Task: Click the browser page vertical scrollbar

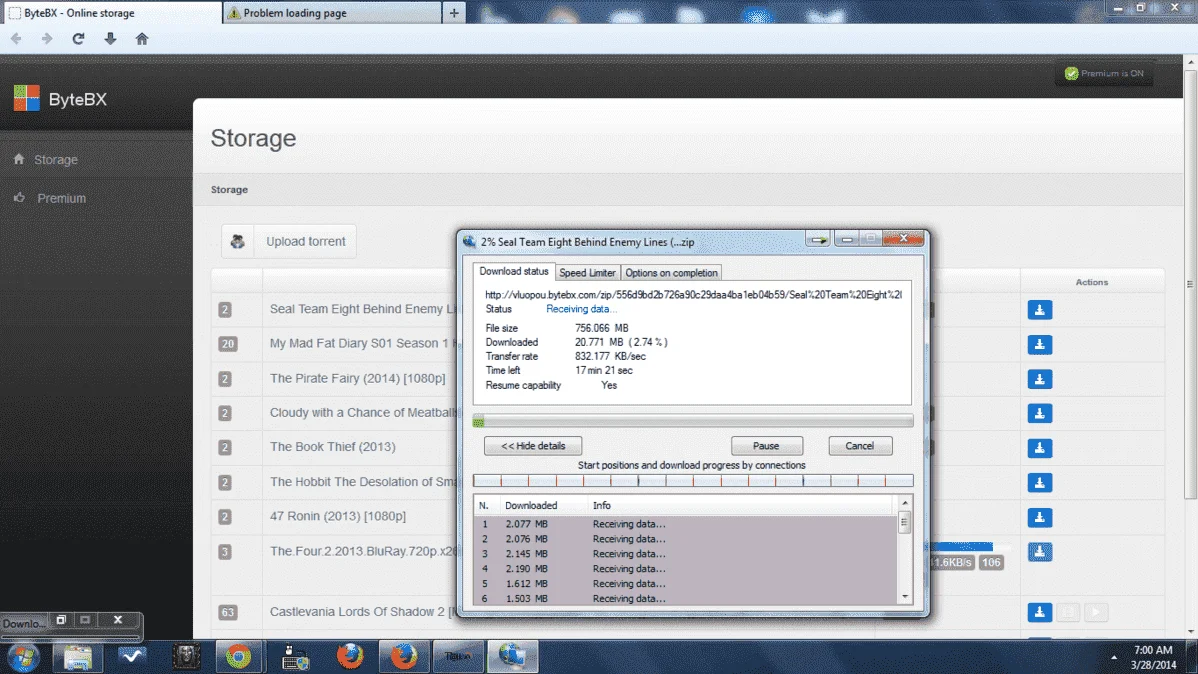Action: 1190,283
